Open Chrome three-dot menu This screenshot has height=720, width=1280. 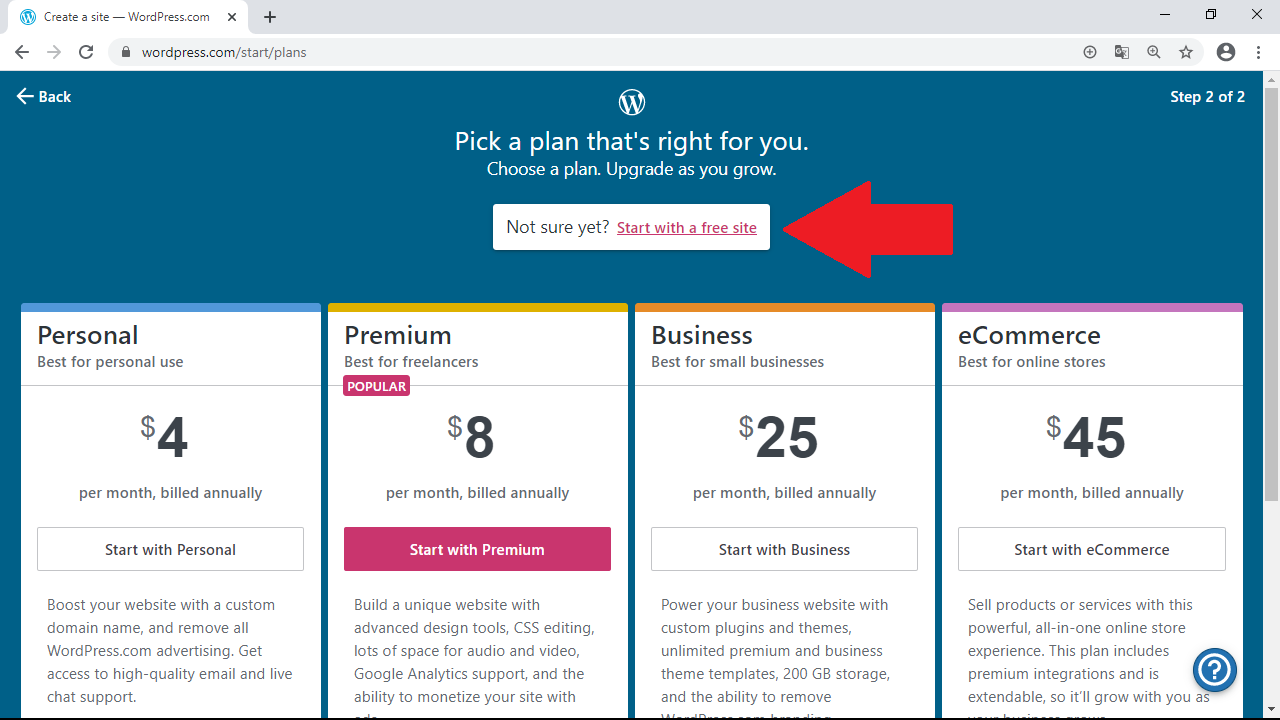pos(1259,52)
